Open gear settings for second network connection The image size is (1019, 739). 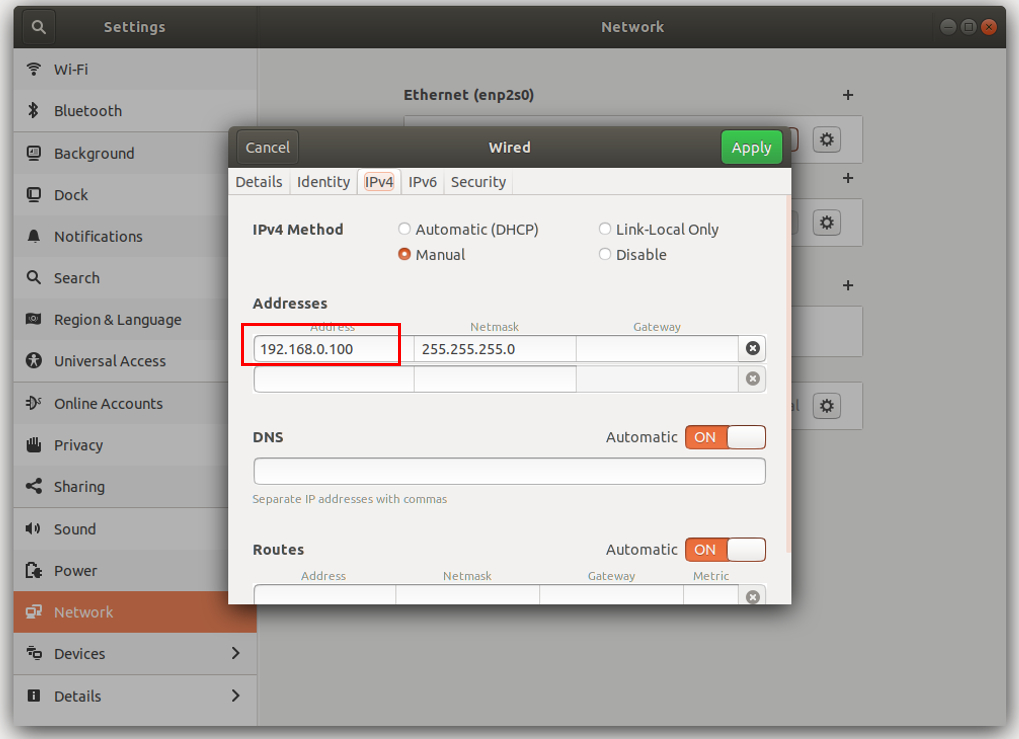click(x=827, y=223)
